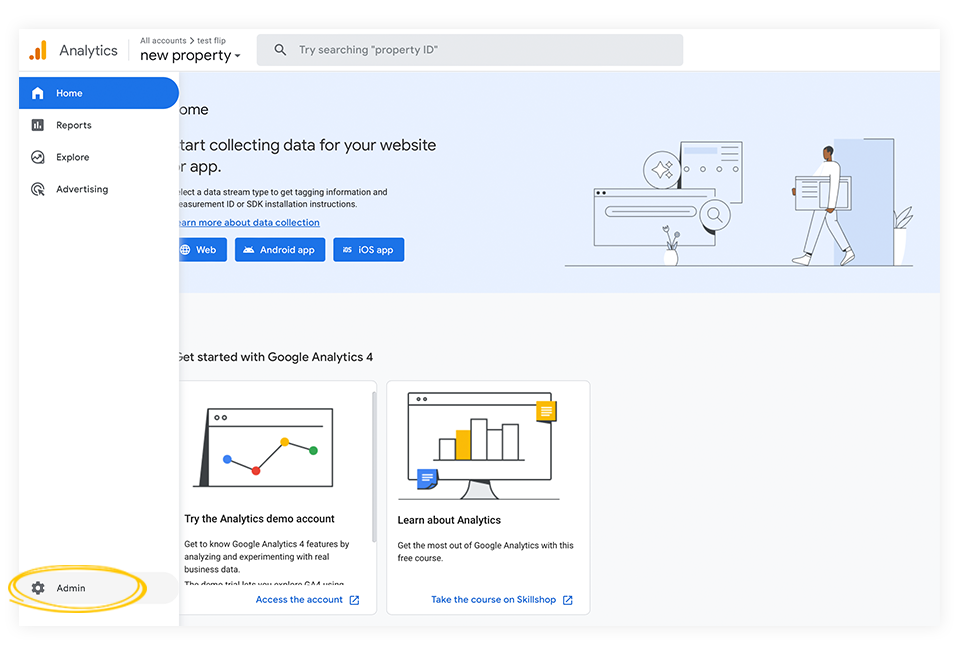Click the globe icon on the Web button
This screenshot has width=960, height=655.
pyautogui.click(x=188, y=249)
